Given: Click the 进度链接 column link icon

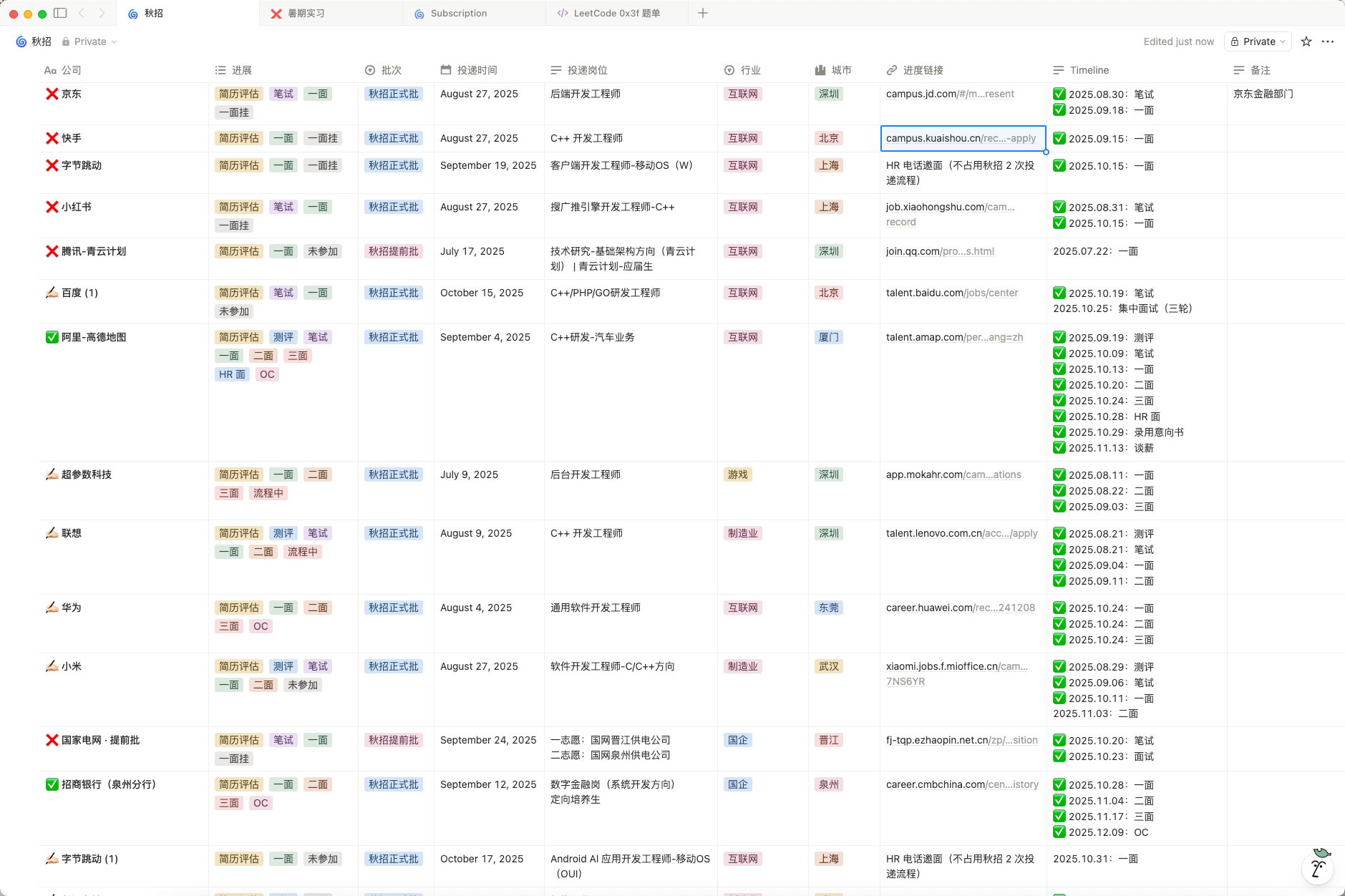Looking at the screenshot, I should tap(892, 70).
